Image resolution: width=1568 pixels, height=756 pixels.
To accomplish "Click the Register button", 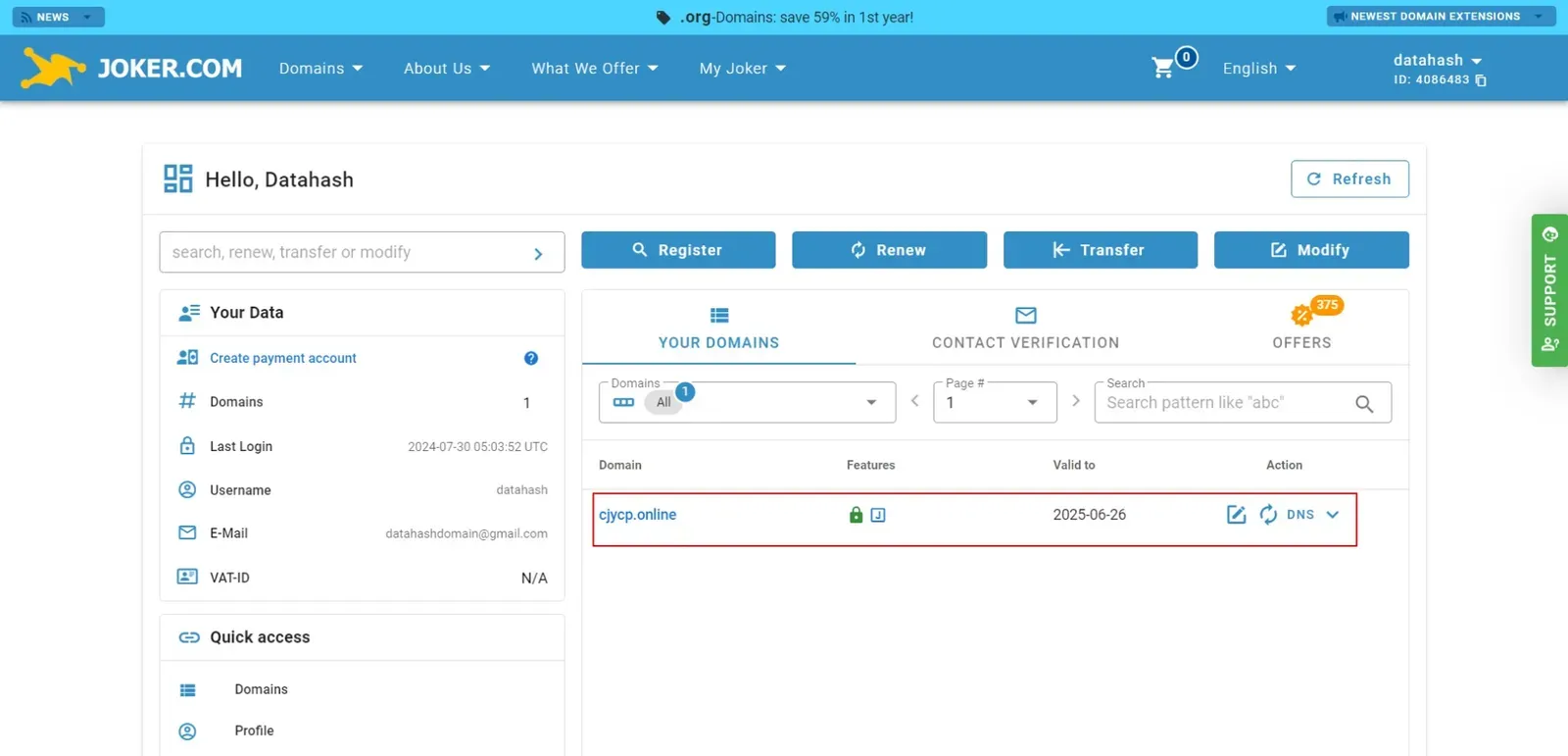I will (x=678, y=250).
